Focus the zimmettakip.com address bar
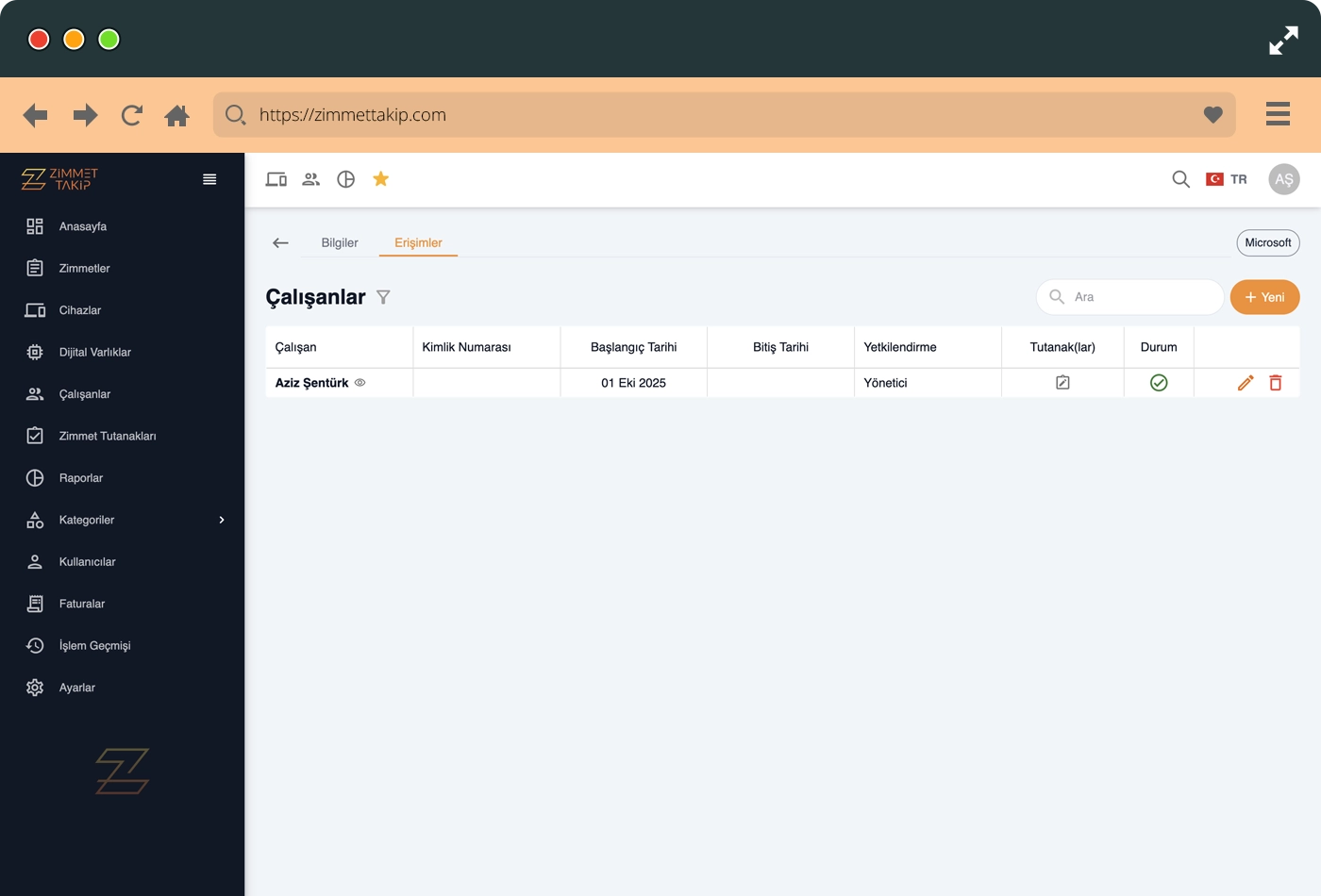Image resolution: width=1321 pixels, height=896 pixels. pyautogui.click(x=724, y=115)
